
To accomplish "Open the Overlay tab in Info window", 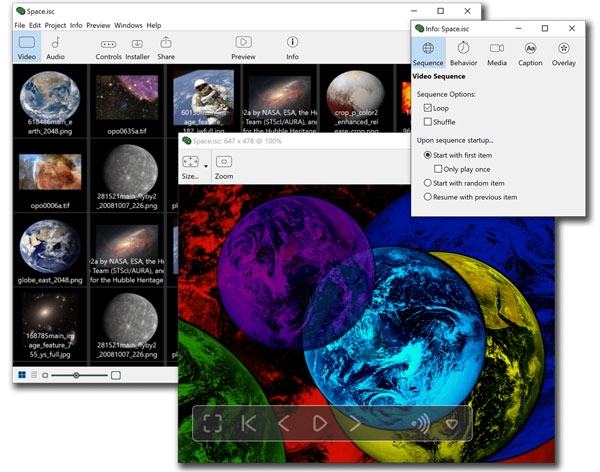I will (x=564, y=54).
